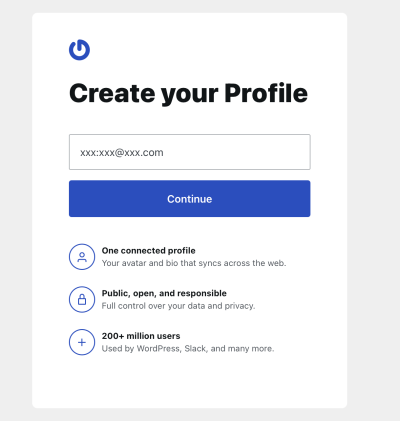This screenshot has width=400, height=421.
Task: Click the text about avatar and bio syncing
Action: pos(194,263)
